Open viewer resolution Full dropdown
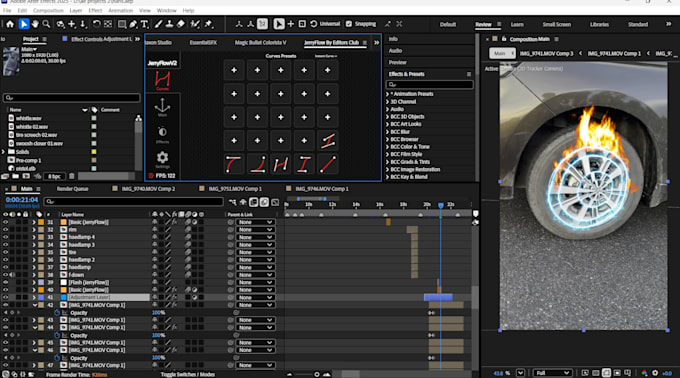This screenshot has width=680, height=378. click(x=552, y=373)
